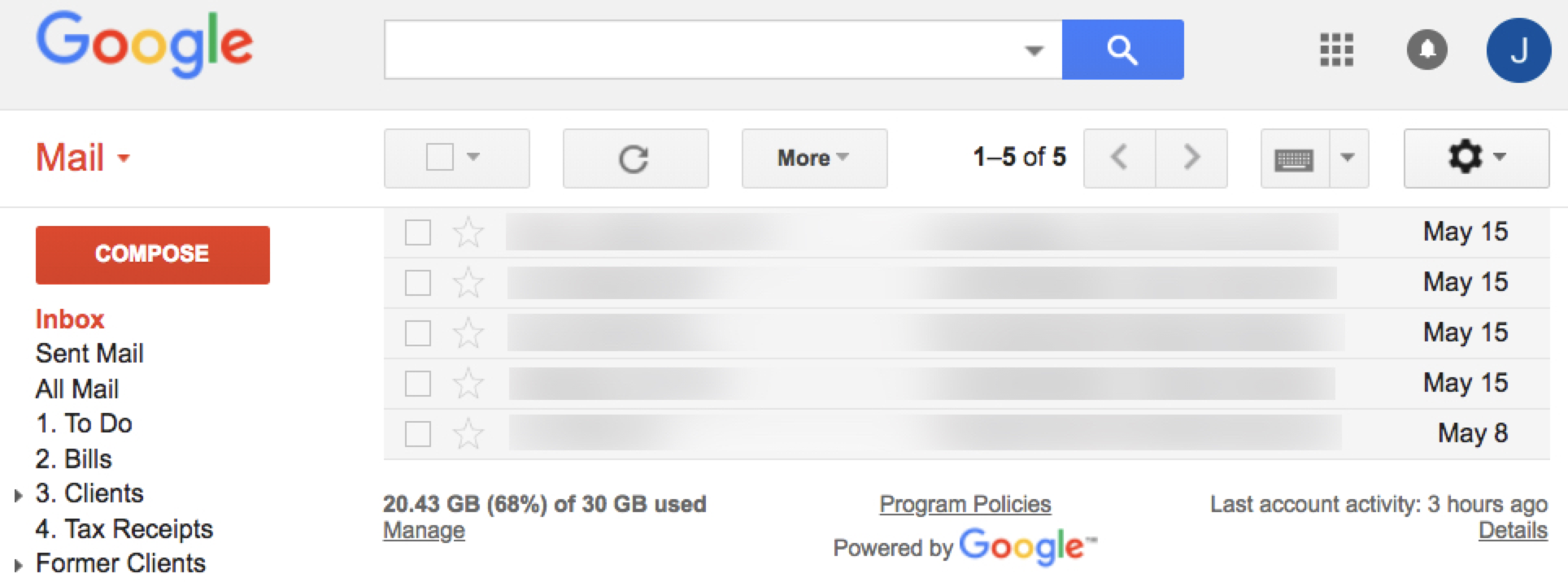This screenshot has height=582, width=1568.
Task: Click the COMPOSE button
Action: pyautogui.click(x=153, y=254)
